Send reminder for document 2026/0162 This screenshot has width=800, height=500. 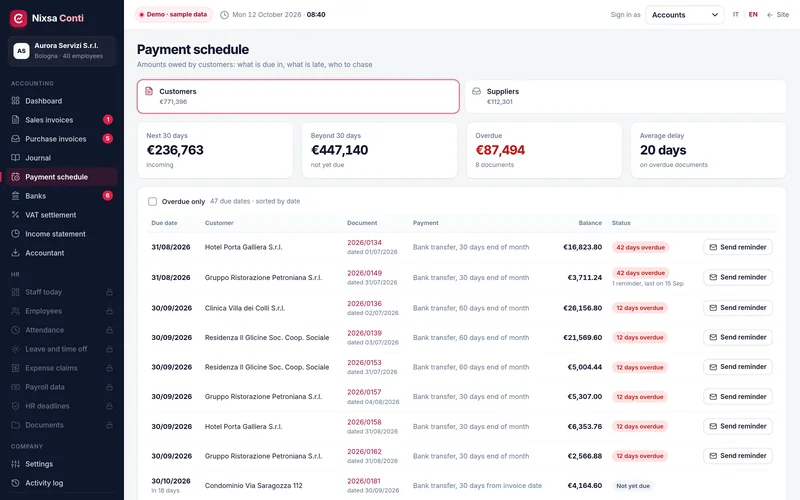pos(738,456)
